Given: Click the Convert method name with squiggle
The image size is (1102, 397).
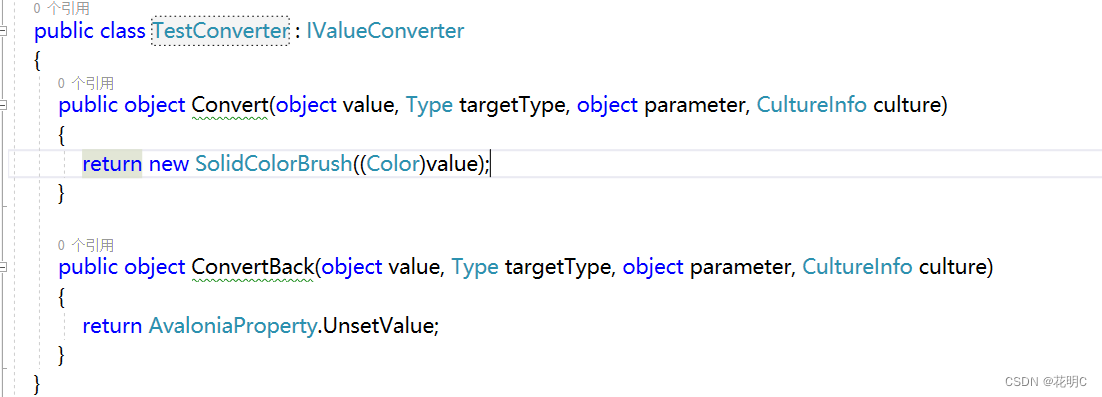Looking at the screenshot, I should (230, 105).
